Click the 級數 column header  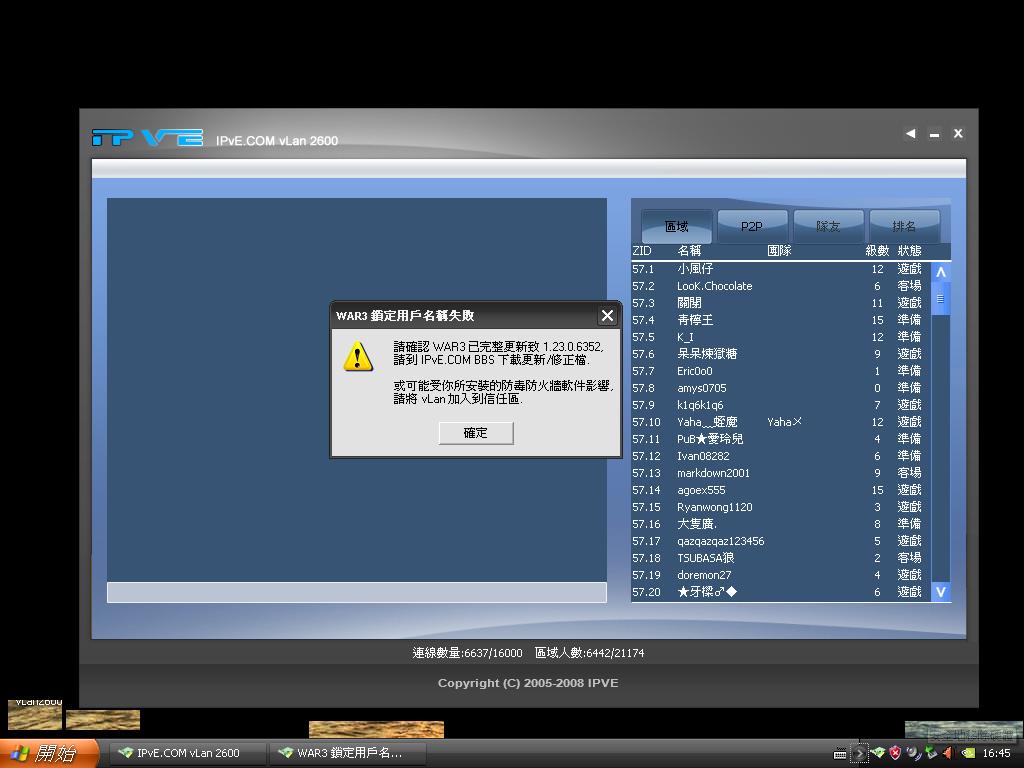tap(877, 251)
